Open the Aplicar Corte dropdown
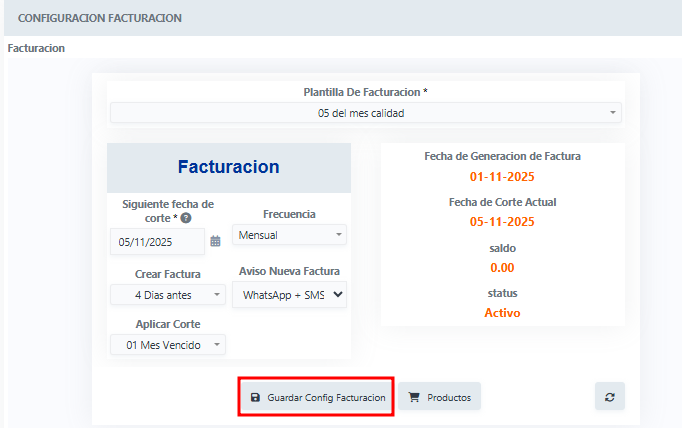Viewport: 682px width, 428px height. [168, 345]
